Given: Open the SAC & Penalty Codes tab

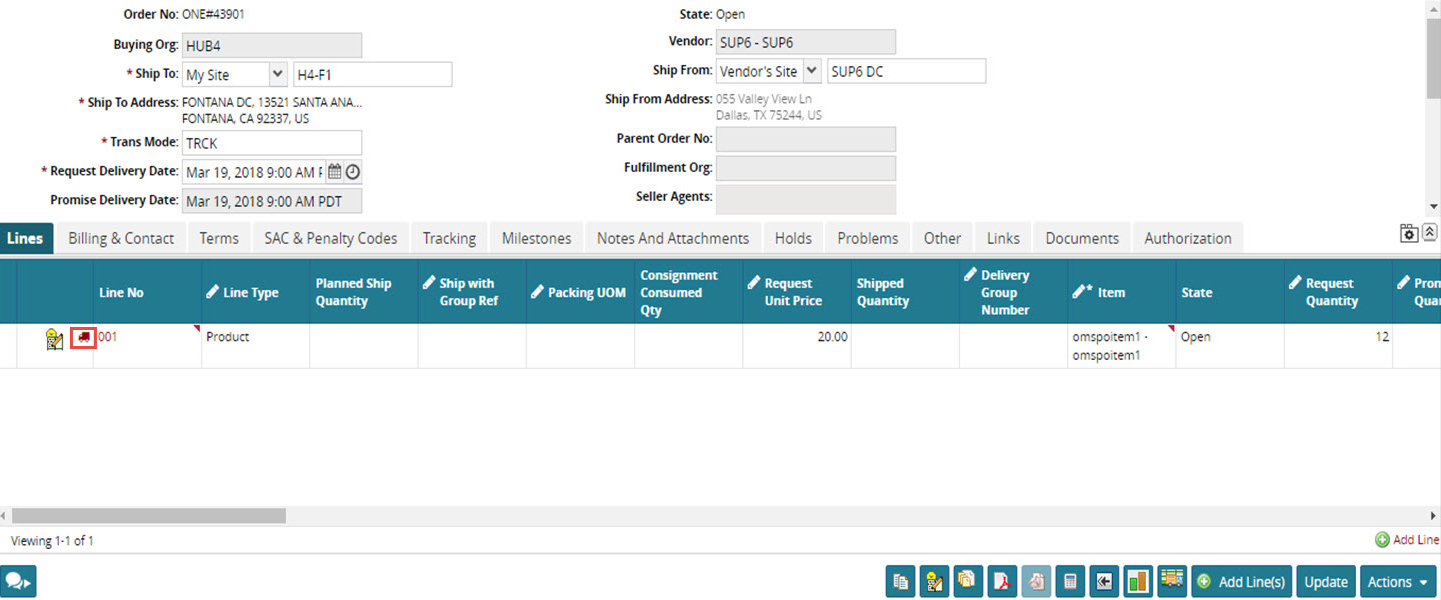Looking at the screenshot, I should (x=331, y=238).
